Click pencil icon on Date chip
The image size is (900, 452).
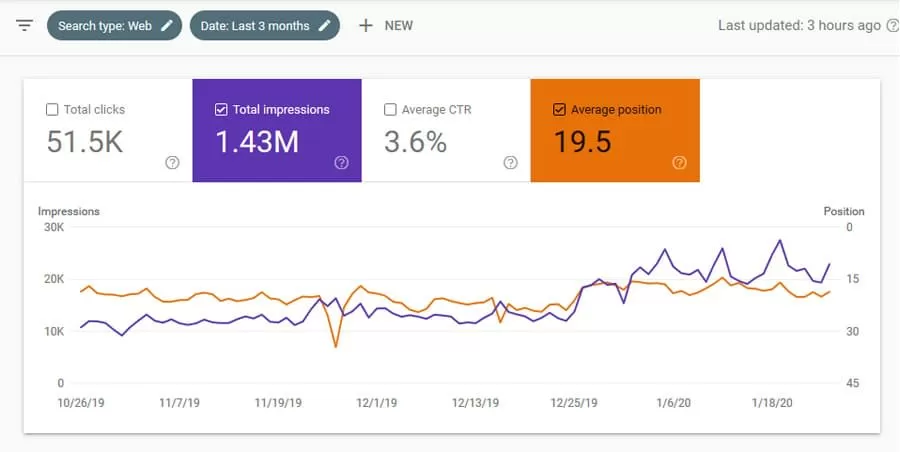pyautogui.click(x=324, y=26)
